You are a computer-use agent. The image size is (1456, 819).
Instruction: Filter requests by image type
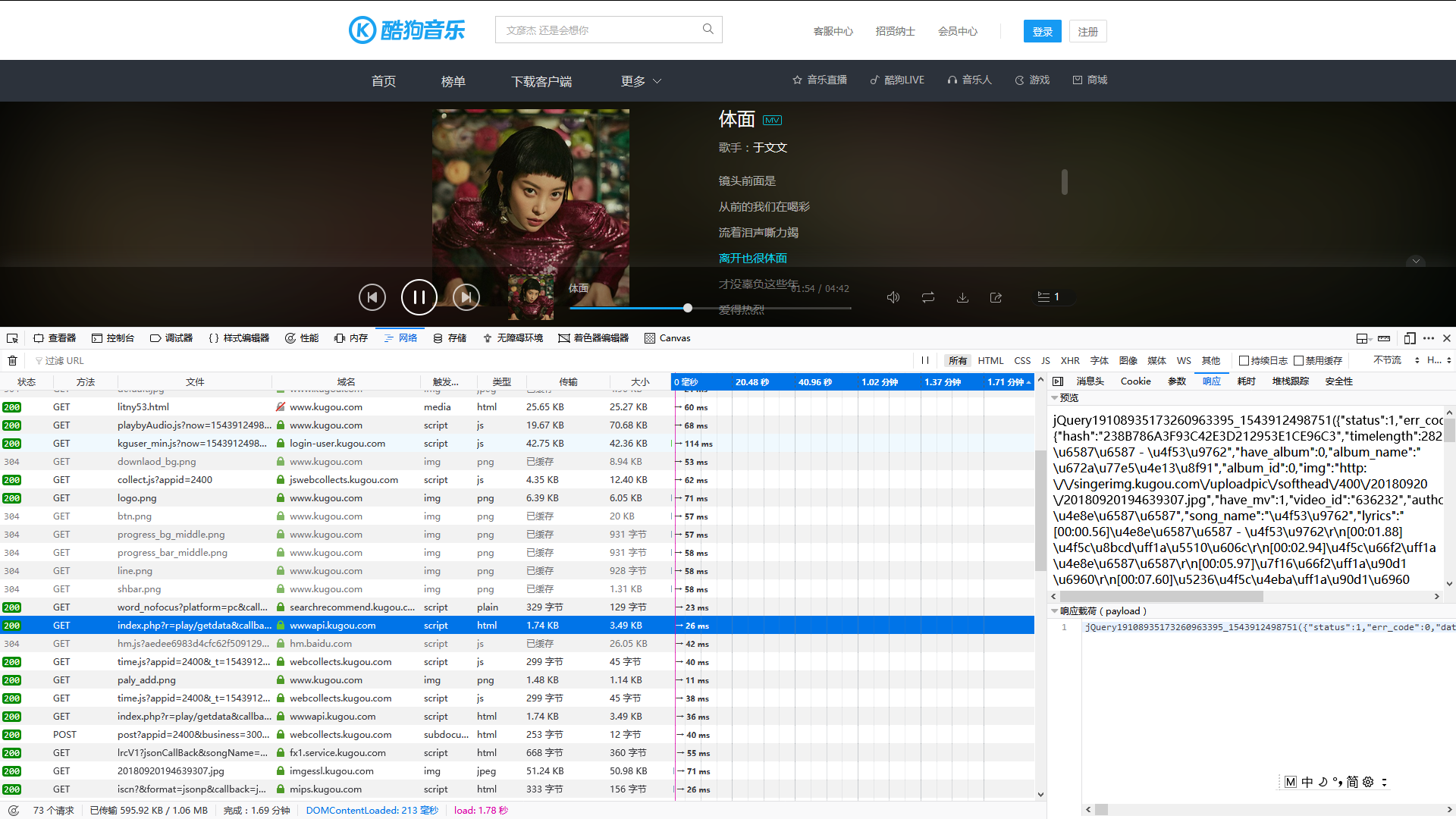click(x=1128, y=360)
